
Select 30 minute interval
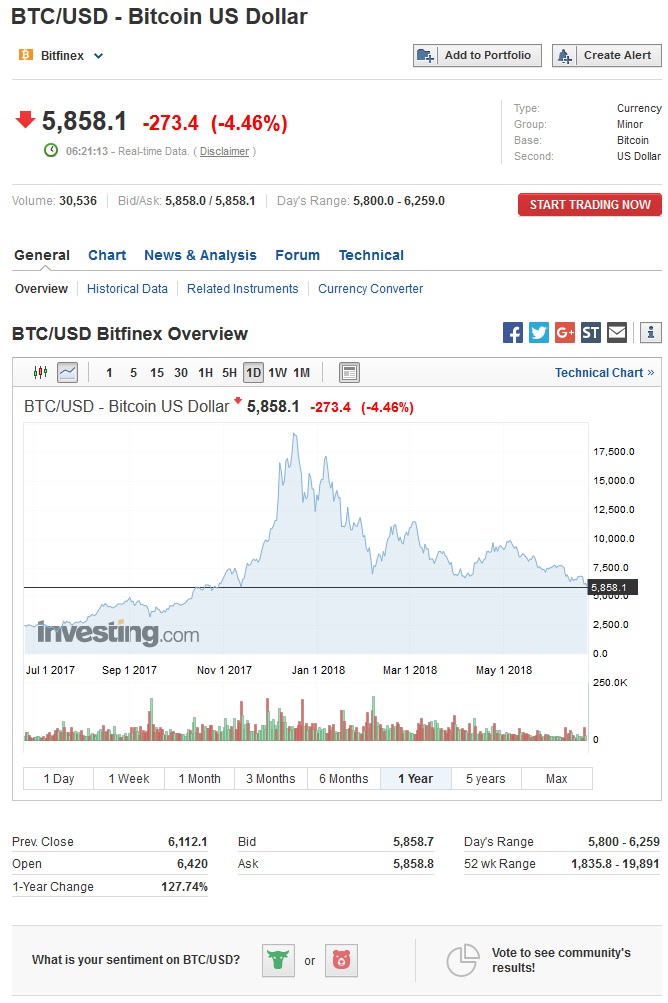(x=181, y=373)
